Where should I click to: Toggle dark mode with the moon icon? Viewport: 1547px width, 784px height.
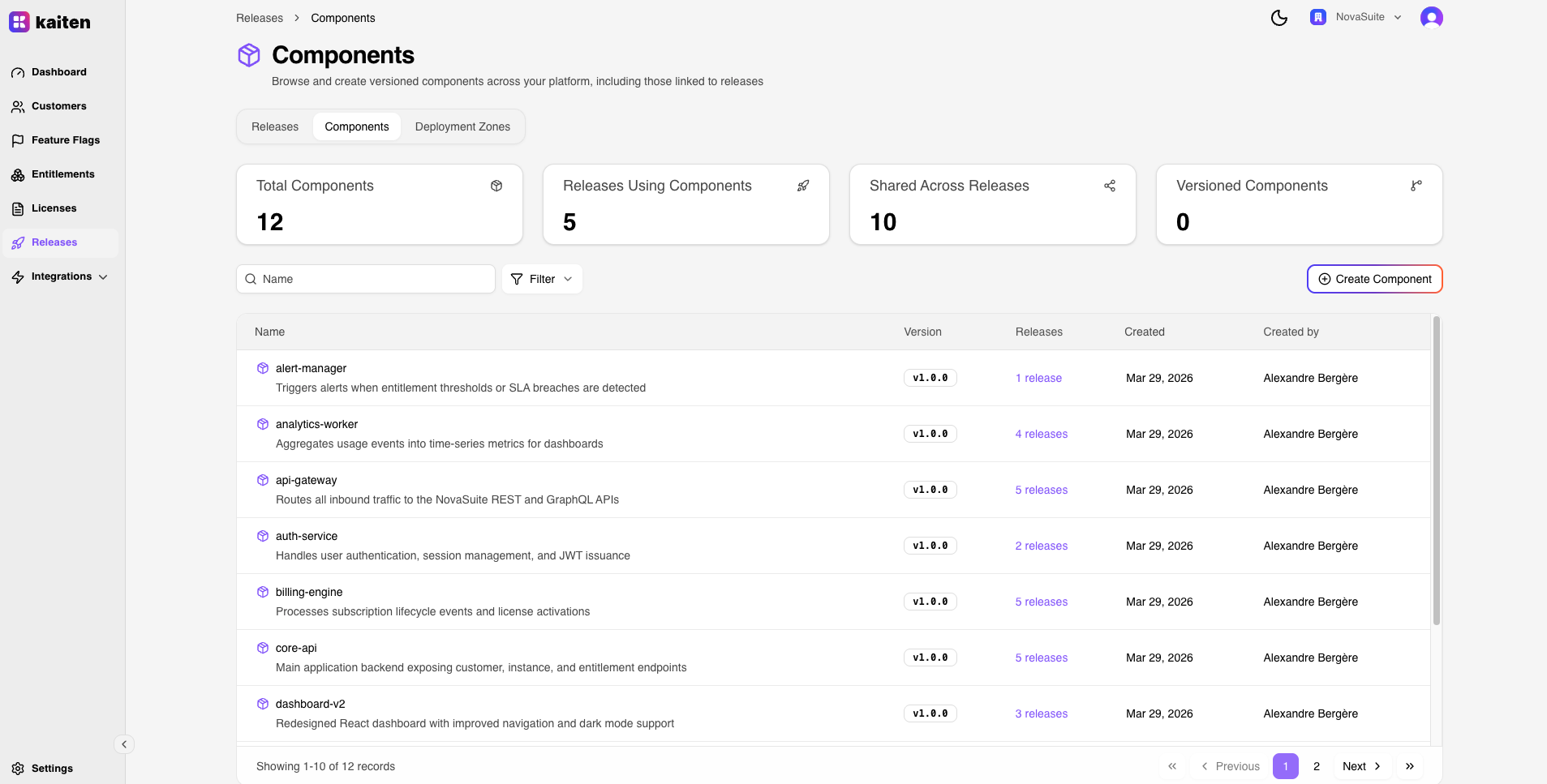1278,18
